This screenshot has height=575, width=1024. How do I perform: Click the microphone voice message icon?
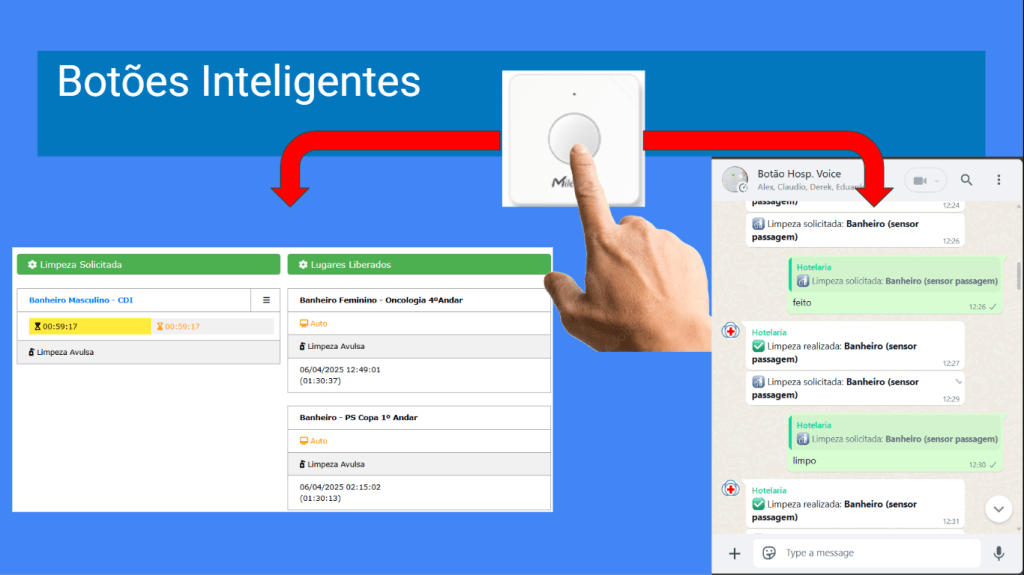(998, 553)
